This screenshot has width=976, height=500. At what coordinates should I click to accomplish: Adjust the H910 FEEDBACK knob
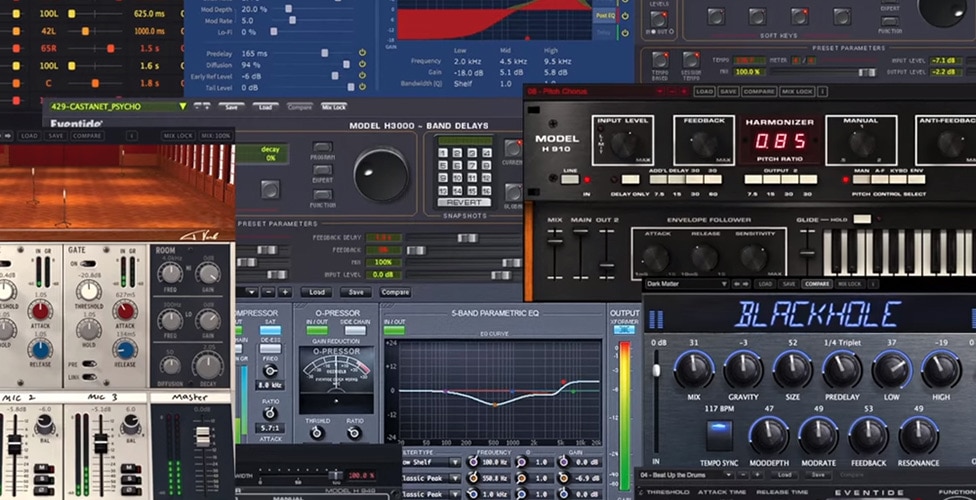tap(705, 144)
